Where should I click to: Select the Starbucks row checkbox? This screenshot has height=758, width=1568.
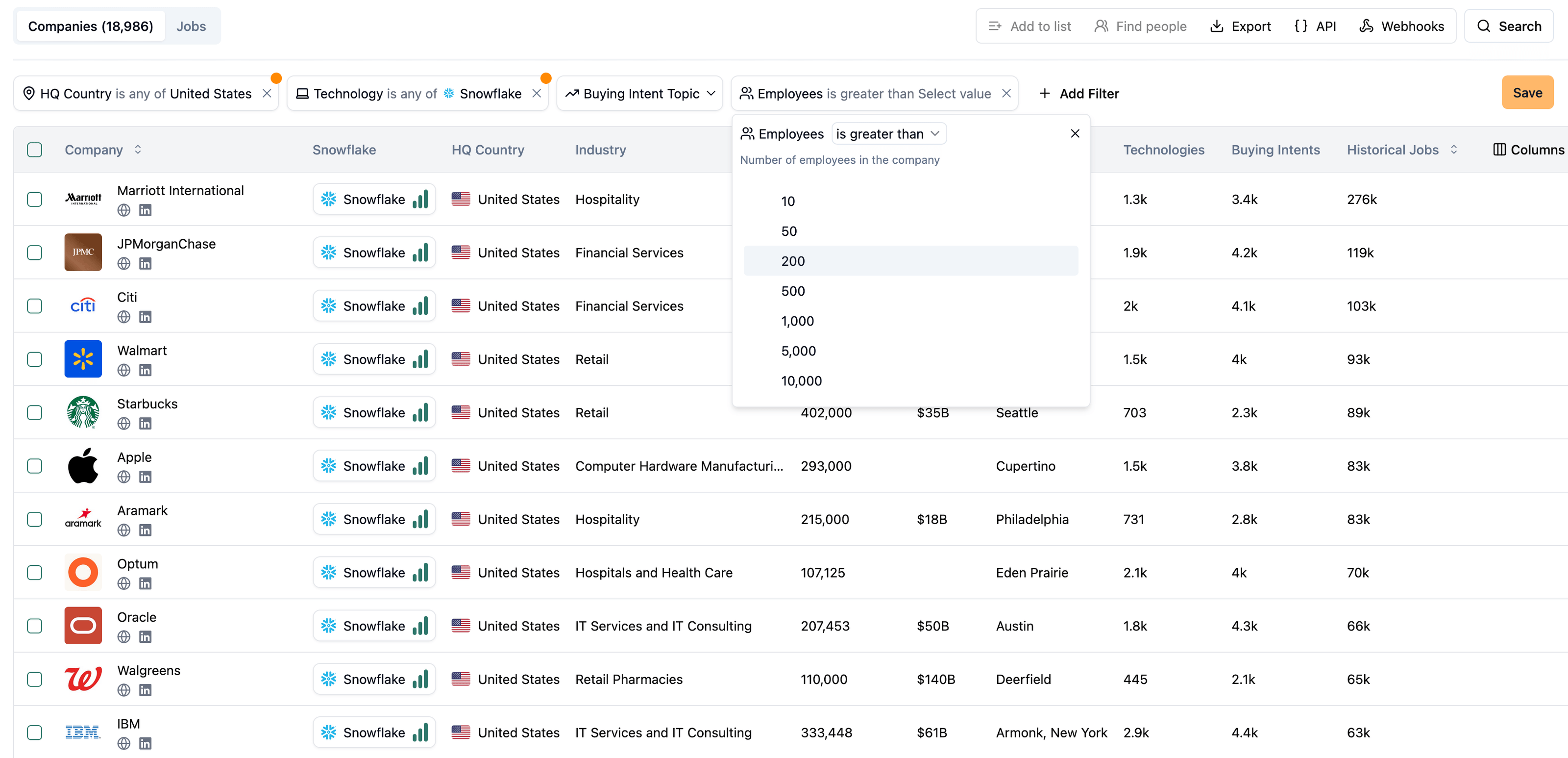pos(35,412)
